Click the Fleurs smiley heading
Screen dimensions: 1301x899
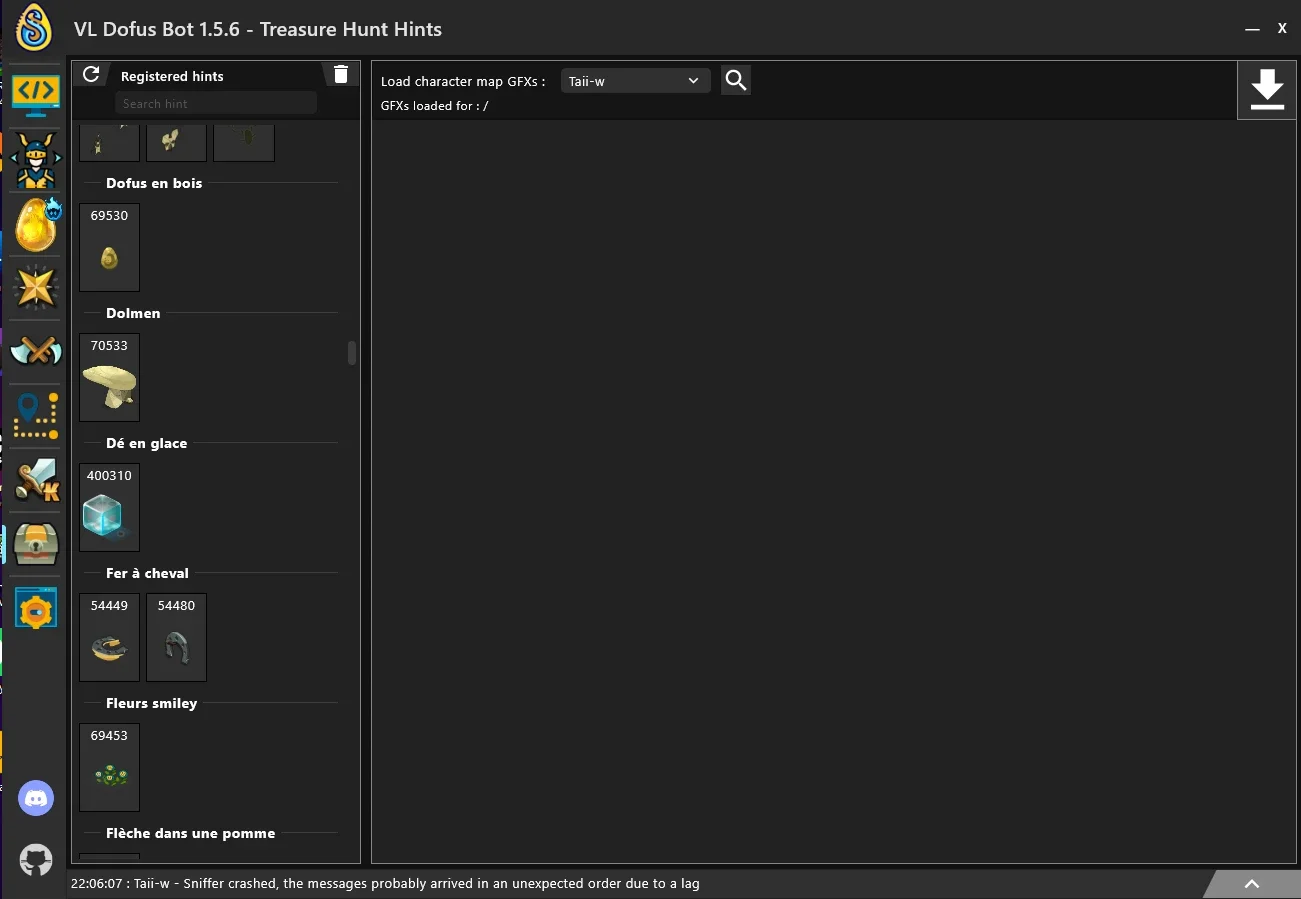point(152,703)
